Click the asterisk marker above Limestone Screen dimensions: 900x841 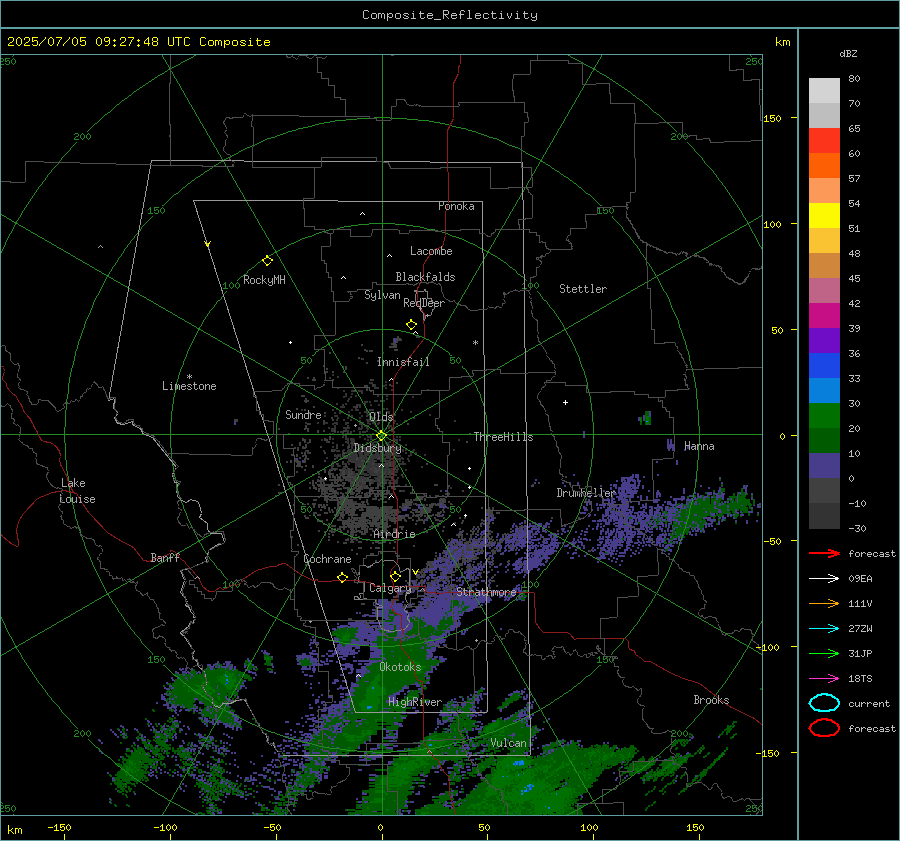pyautogui.click(x=189, y=377)
